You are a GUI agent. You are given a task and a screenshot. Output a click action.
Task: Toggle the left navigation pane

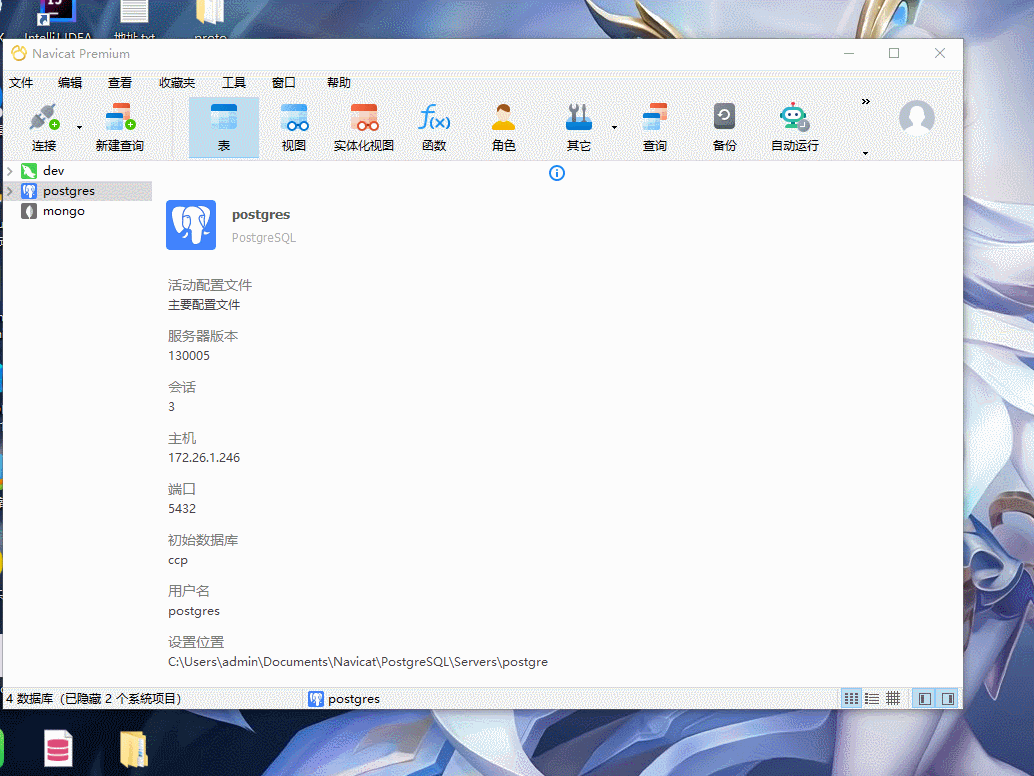tap(925, 699)
